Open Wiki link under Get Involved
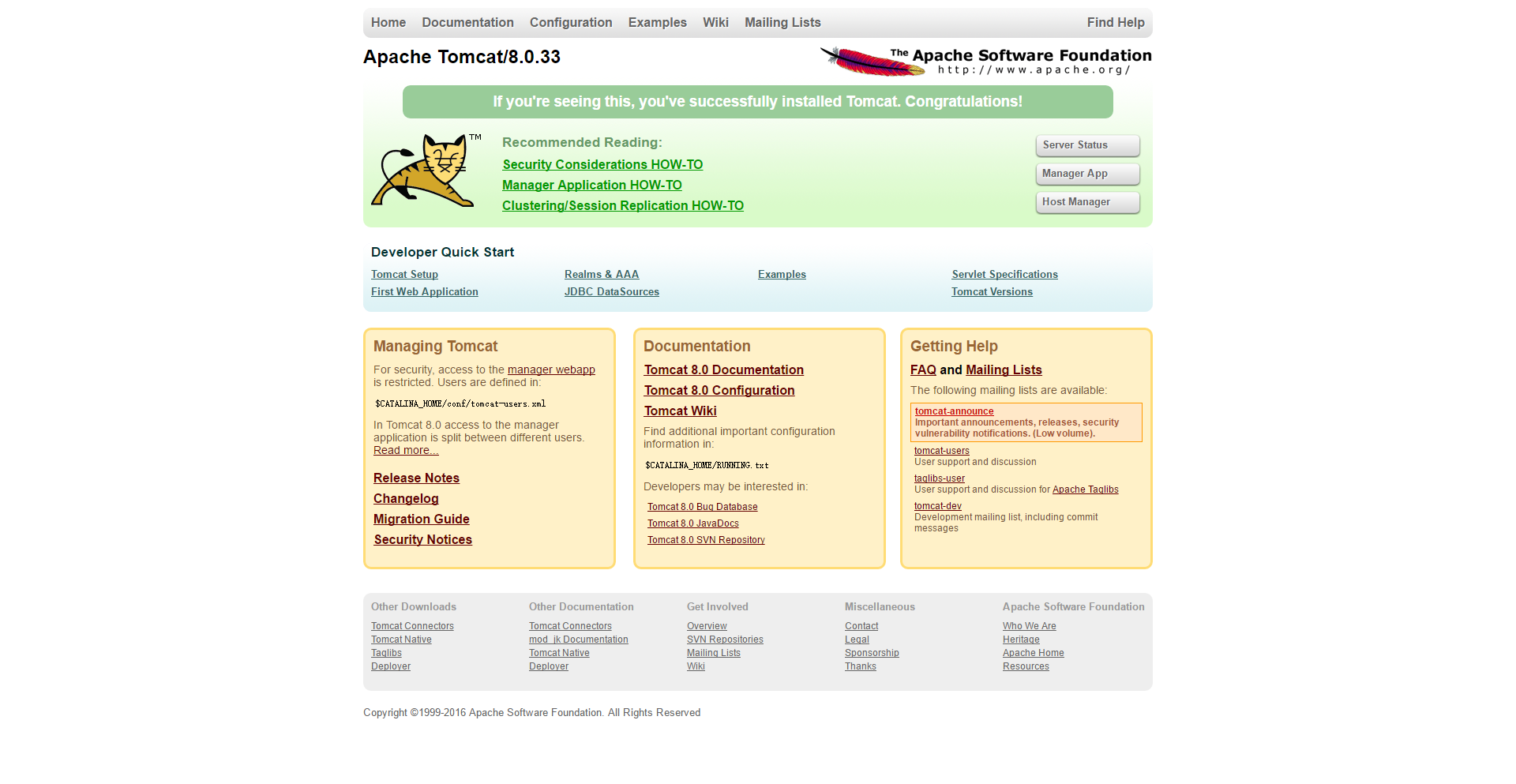The height and width of the screenshot is (784, 1516). pyautogui.click(x=696, y=666)
